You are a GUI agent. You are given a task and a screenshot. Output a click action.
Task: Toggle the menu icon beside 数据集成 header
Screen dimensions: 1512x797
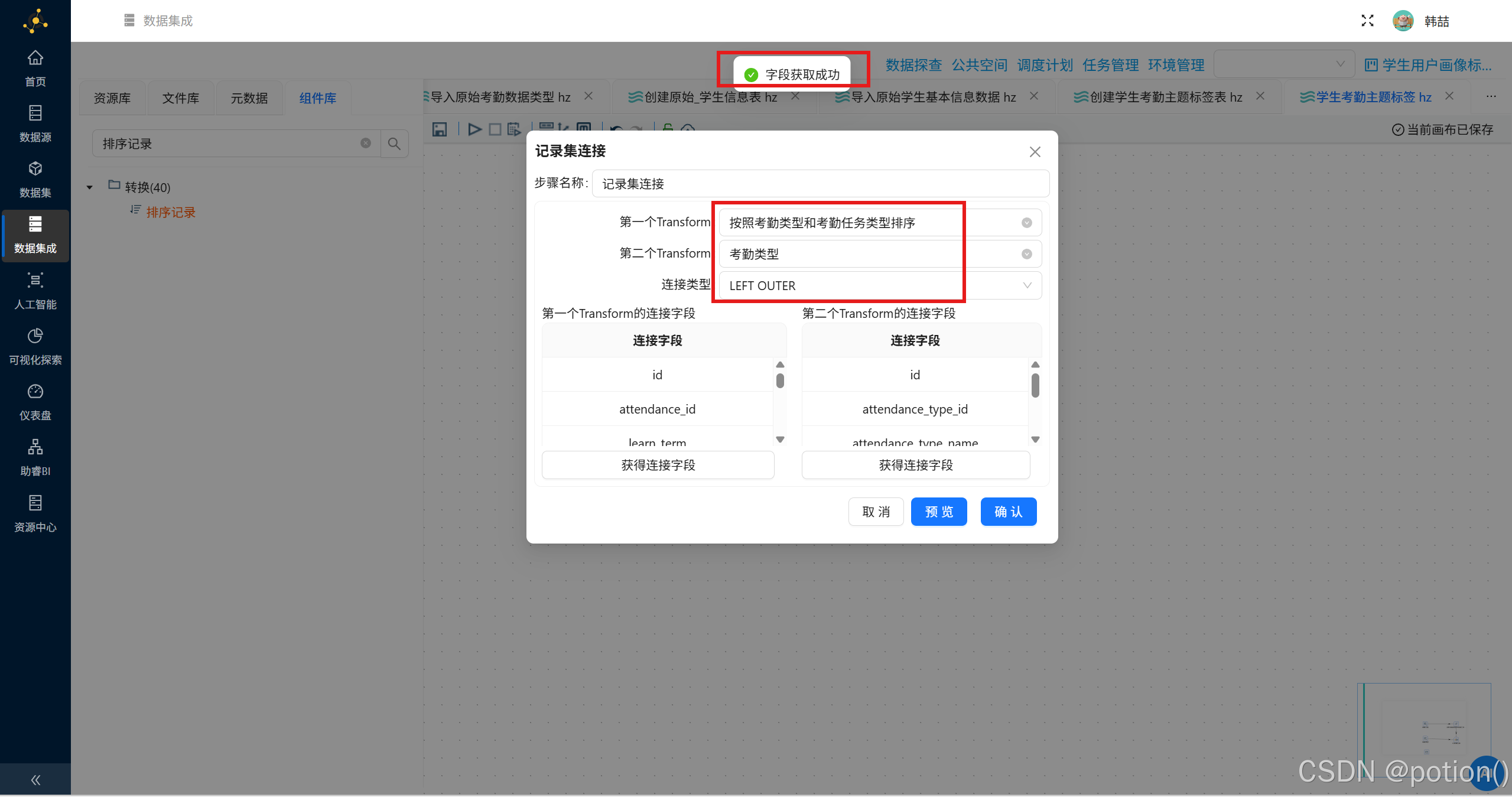click(x=129, y=21)
